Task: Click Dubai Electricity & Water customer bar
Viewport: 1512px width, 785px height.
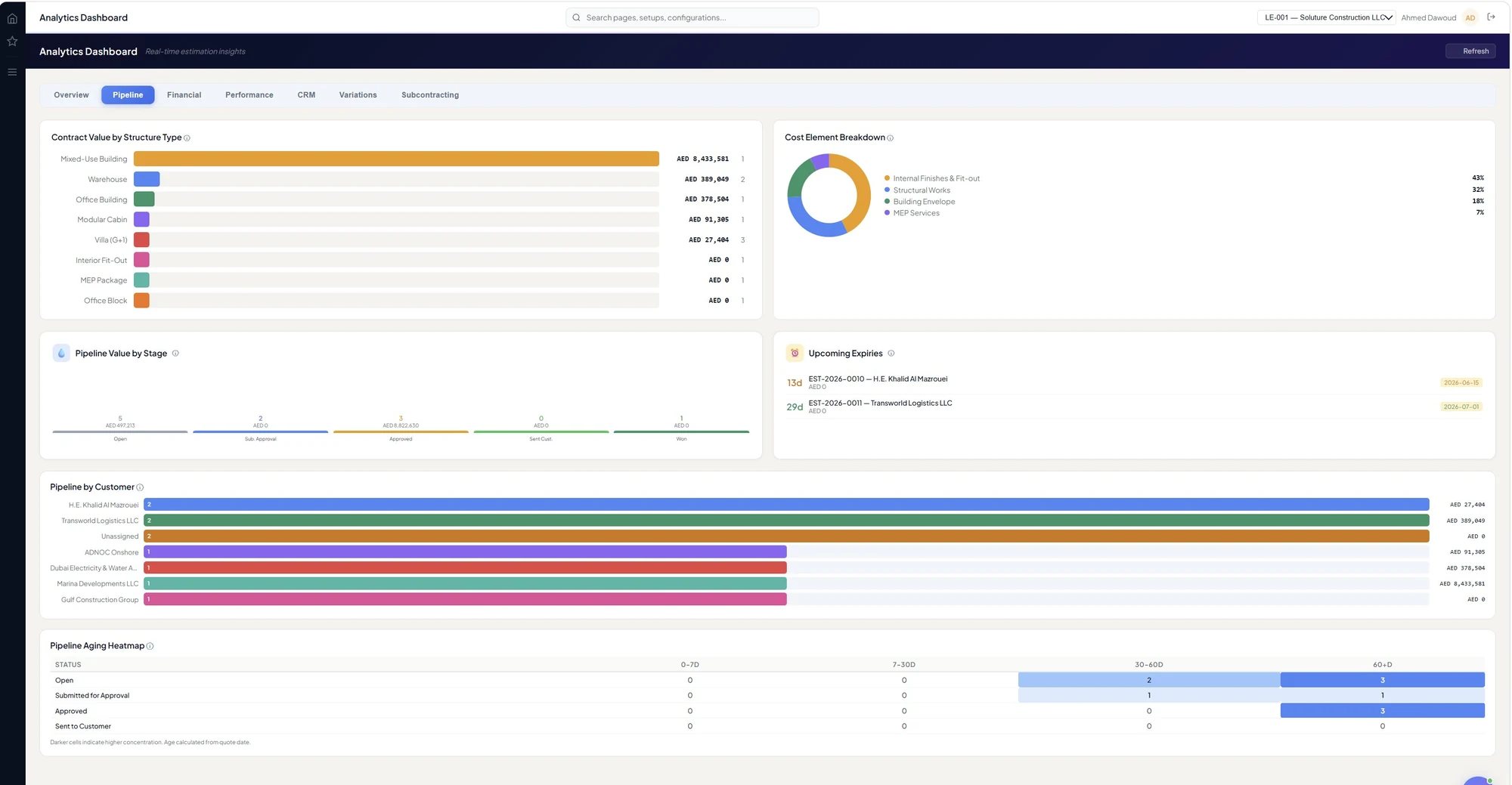Action: pyautogui.click(x=465, y=567)
